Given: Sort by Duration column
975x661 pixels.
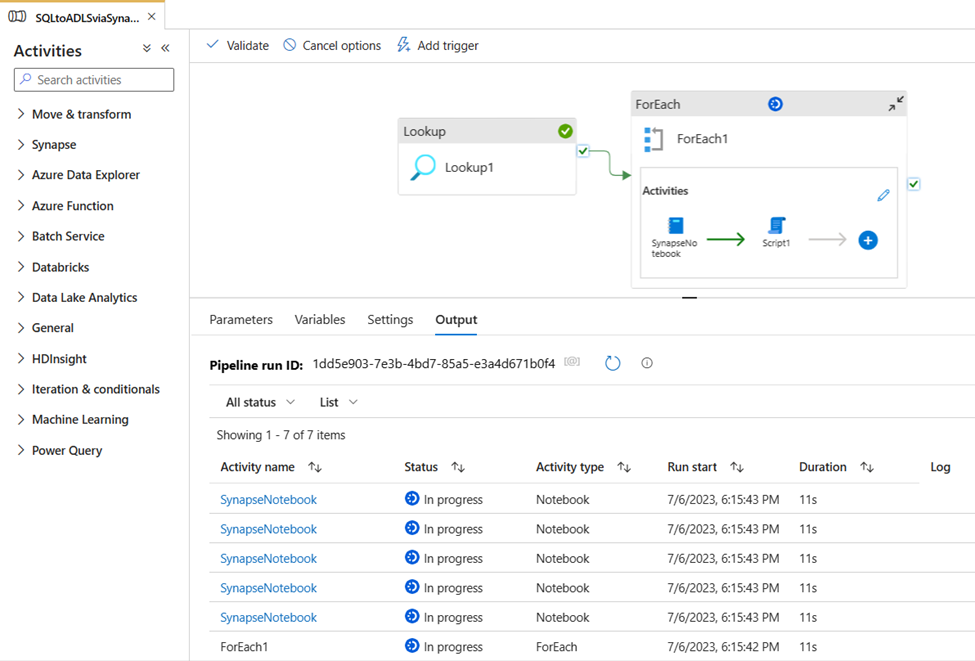Looking at the screenshot, I should tap(867, 467).
